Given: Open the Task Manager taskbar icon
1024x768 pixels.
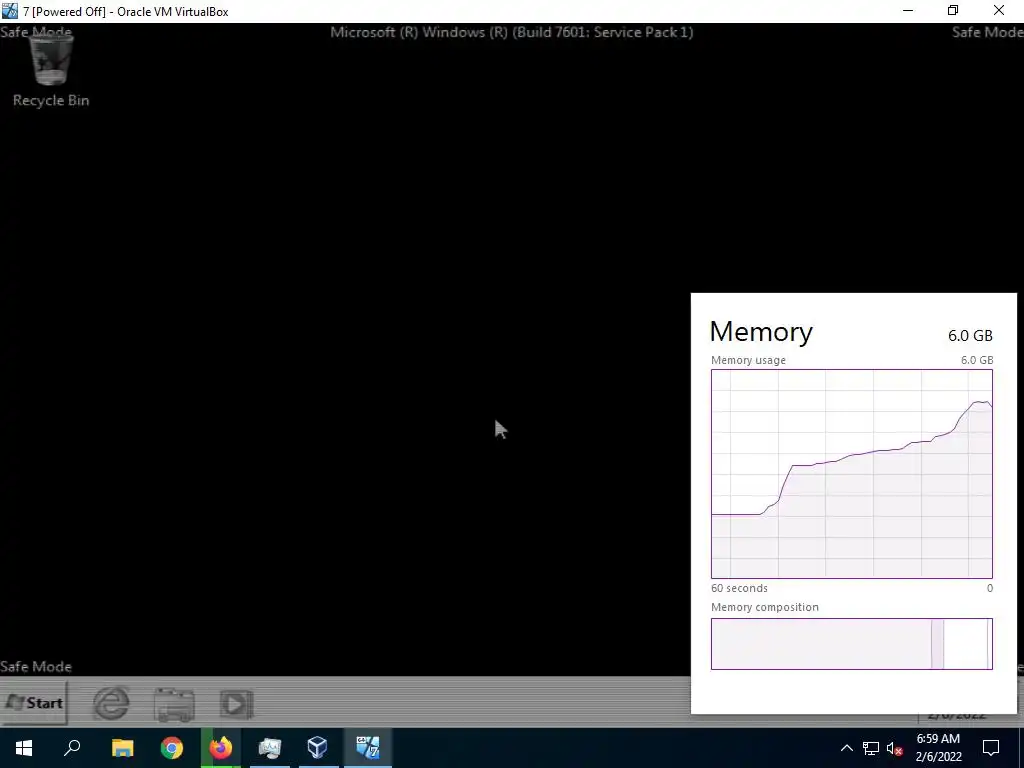Looking at the screenshot, I should pos(270,748).
